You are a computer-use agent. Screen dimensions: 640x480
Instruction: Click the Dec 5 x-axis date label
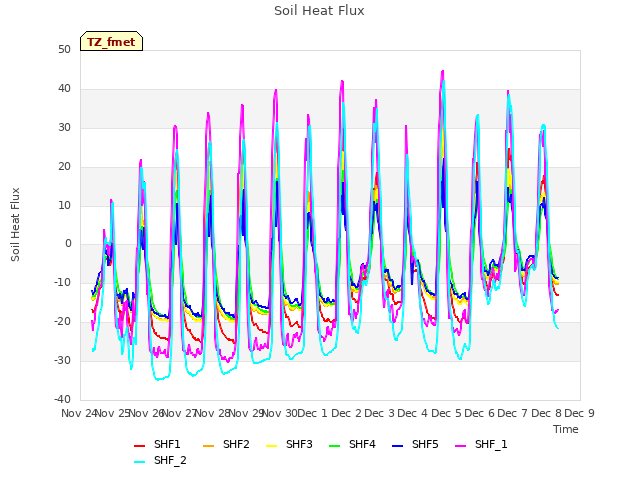click(446, 413)
